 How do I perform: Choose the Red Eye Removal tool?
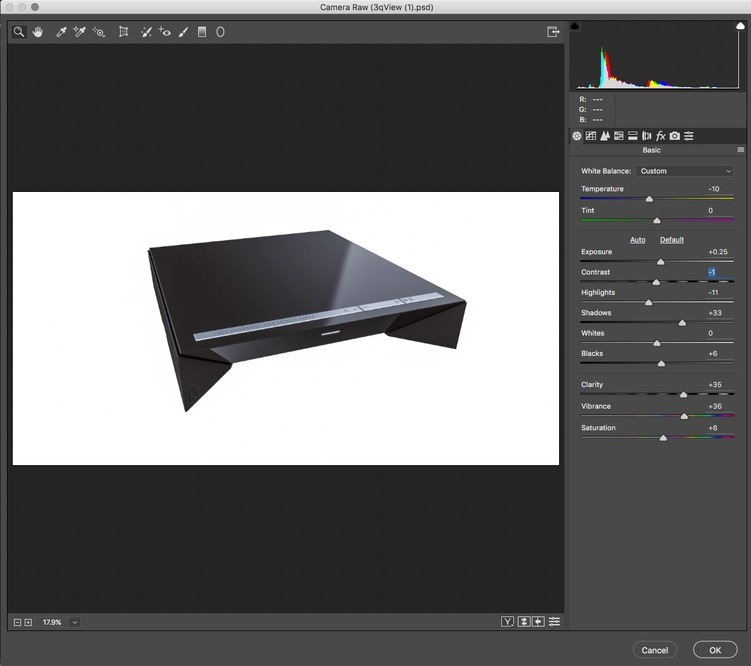165,32
